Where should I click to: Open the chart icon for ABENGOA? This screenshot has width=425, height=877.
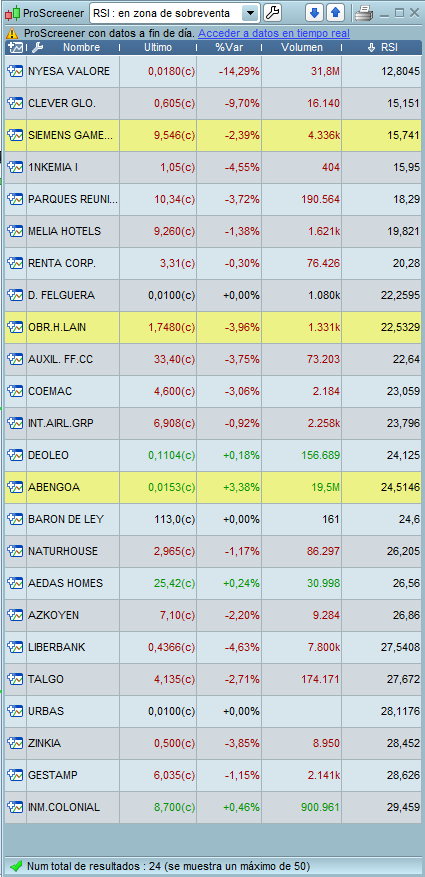(15, 487)
